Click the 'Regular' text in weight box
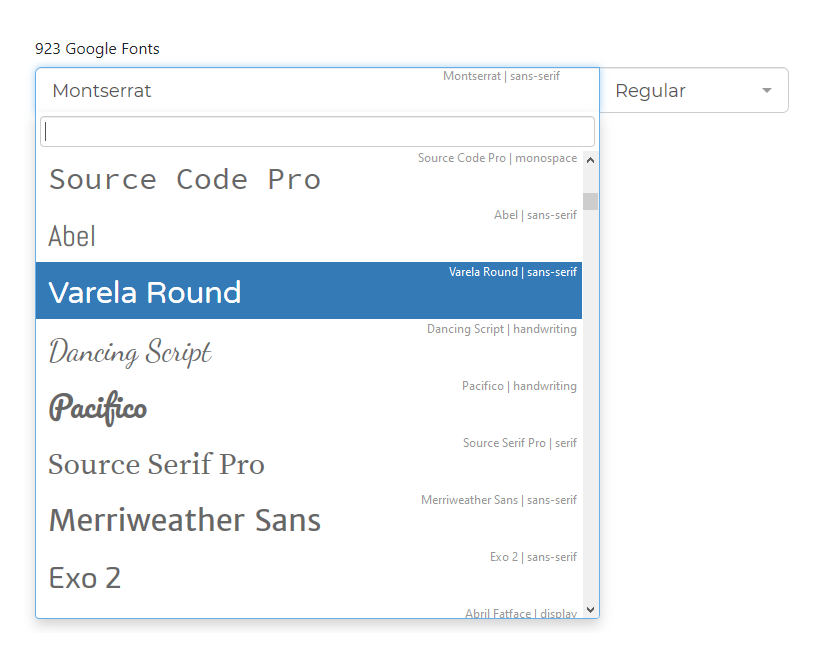Screen dimensions: 828x661 point(650,90)
